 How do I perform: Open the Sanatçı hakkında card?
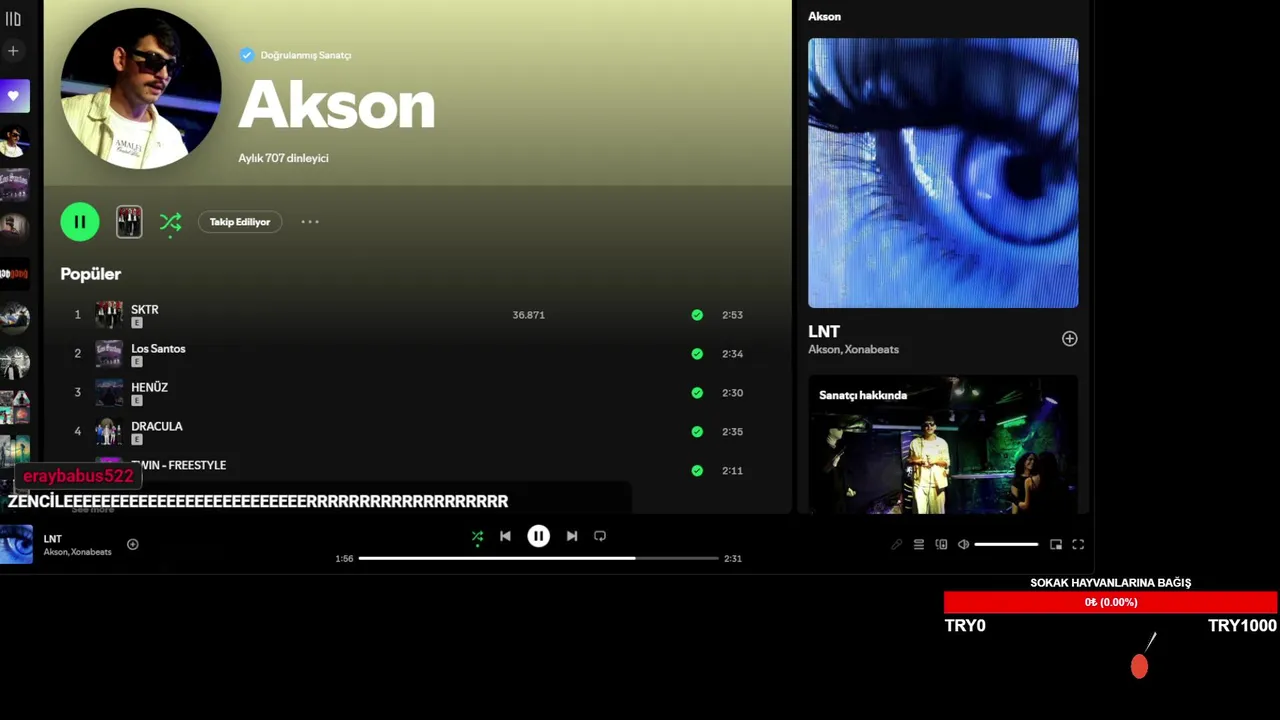943,445
